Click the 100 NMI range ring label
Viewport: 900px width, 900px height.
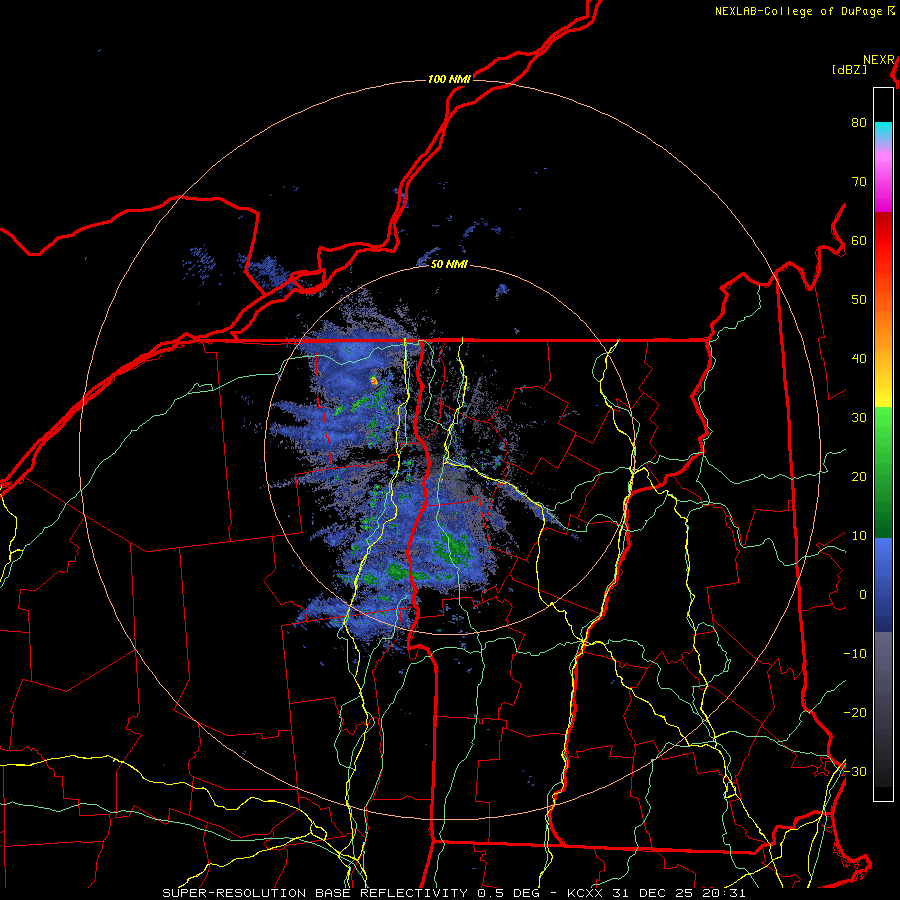point(449,79)
